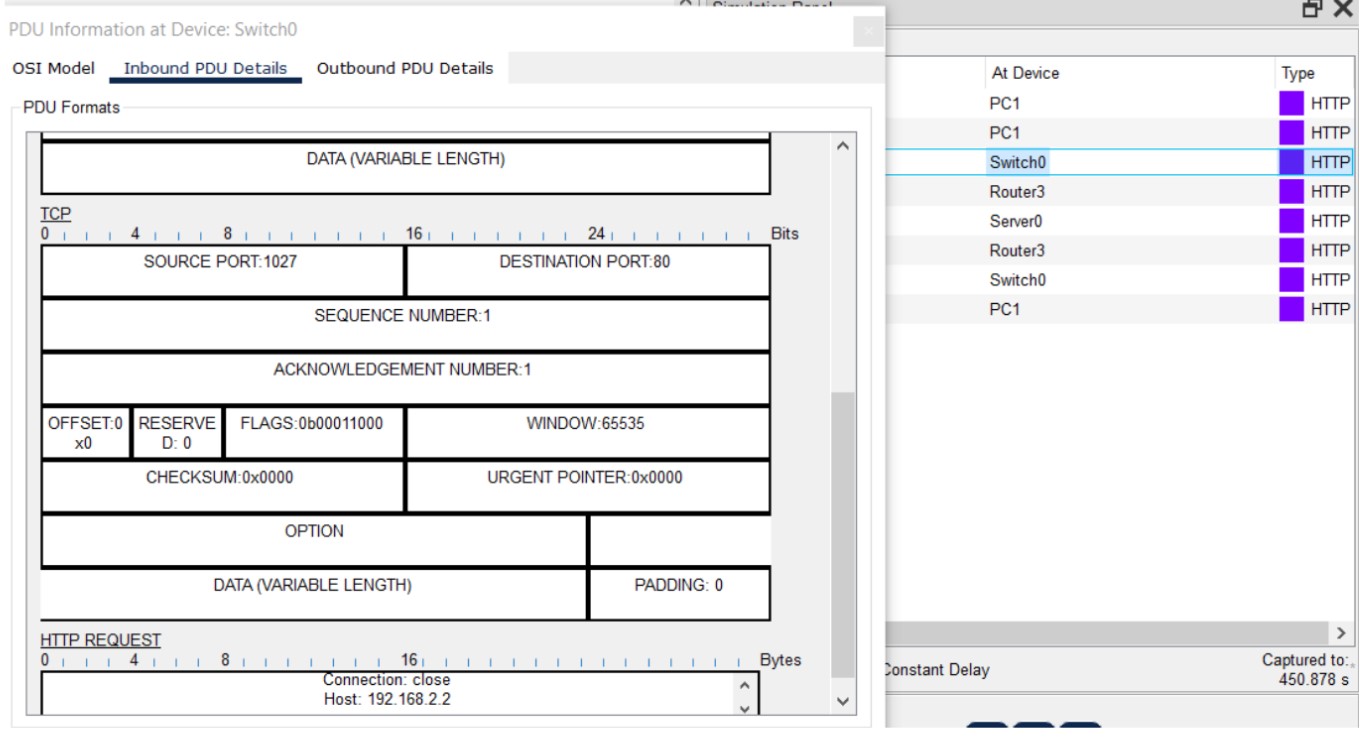The height and width of the screenshot is (738, 1360).
Task: Close the Simulation Panel with X icon
Action: pyautogui.click(x=1342, y=9)
